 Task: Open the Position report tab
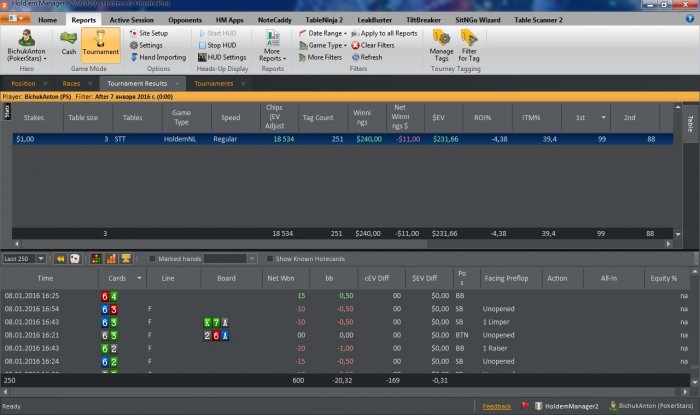(24, 83)
